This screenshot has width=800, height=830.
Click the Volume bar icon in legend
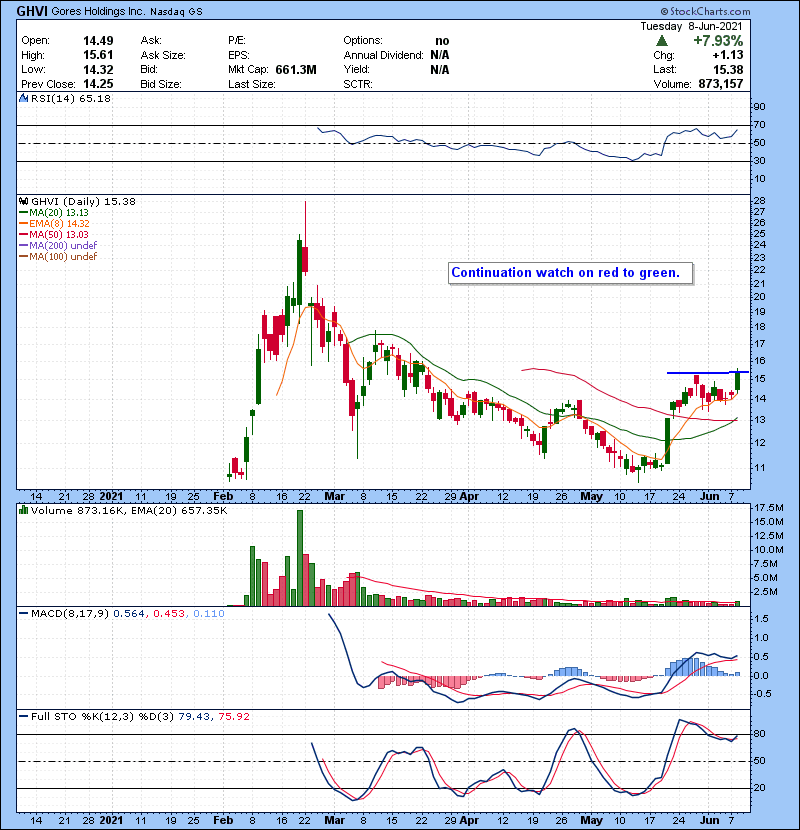pyautogui.click(x=23, y=511)
